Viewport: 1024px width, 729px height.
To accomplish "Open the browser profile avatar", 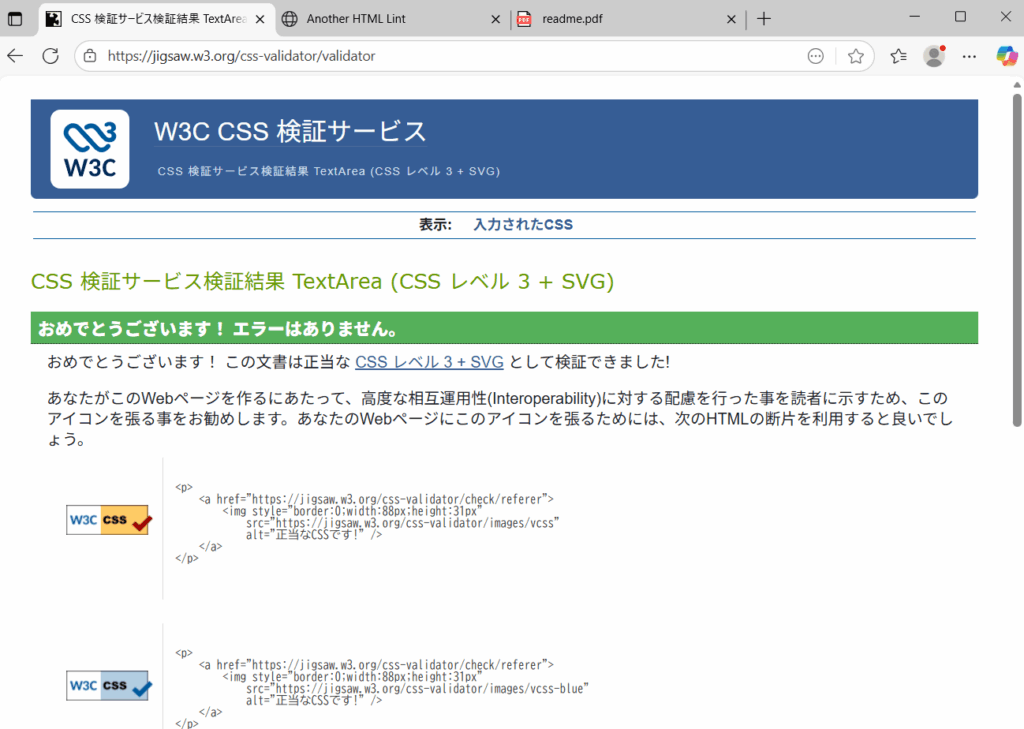I will 934,56.
